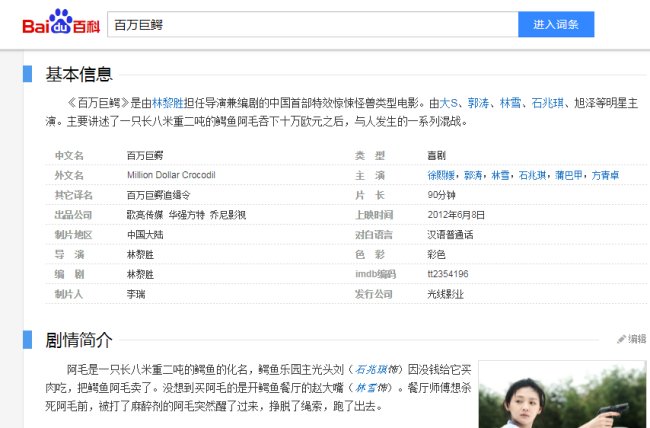Screen dimensions: 650x428
Task: Select foreign title Million Dollar Crocodil
Action: (x=171, y=175)
